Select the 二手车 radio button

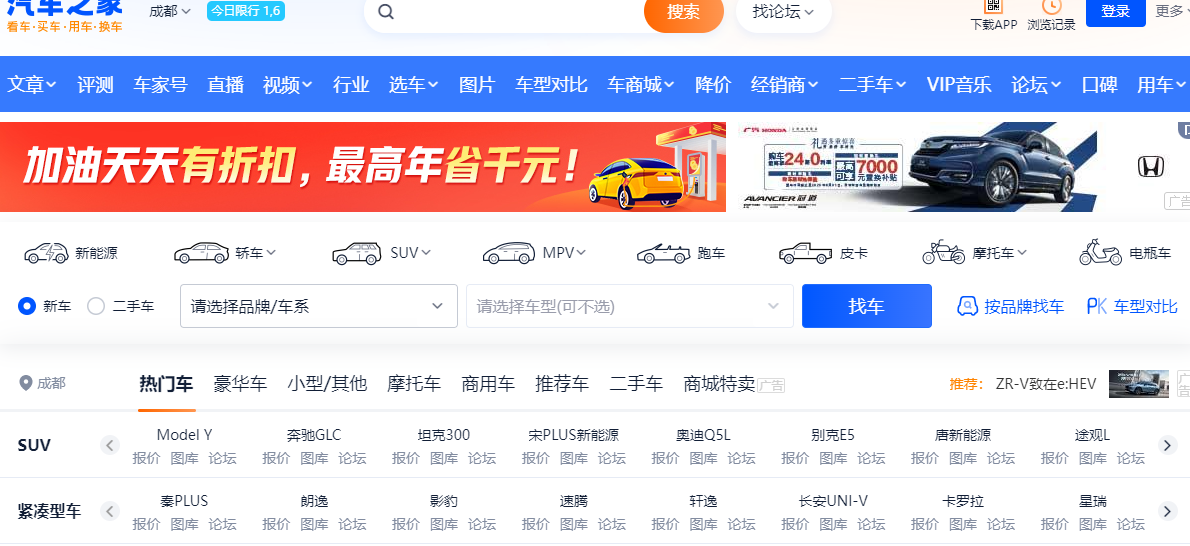(96, 306)
